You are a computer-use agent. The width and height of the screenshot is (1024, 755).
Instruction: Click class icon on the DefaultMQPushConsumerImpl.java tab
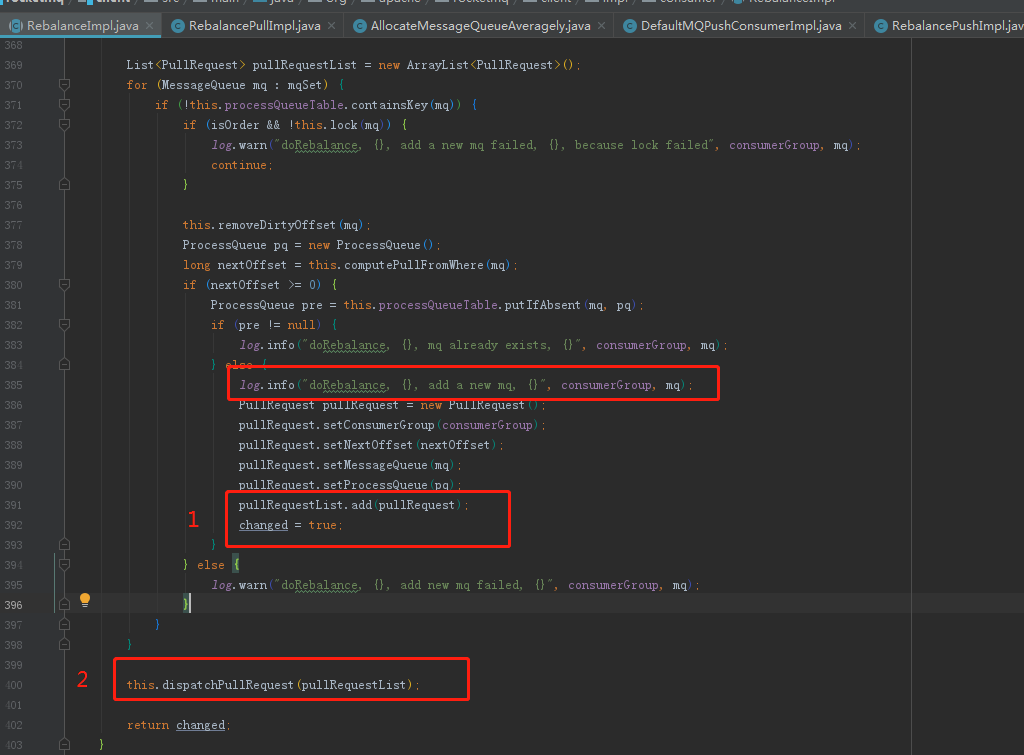coord(630,25)
